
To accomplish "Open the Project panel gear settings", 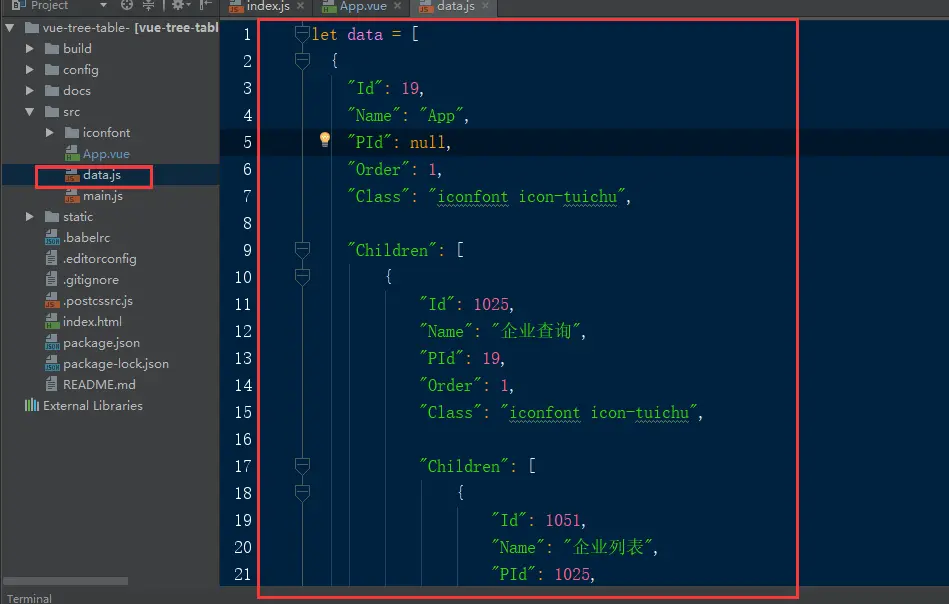I will [x=180, y=5].
